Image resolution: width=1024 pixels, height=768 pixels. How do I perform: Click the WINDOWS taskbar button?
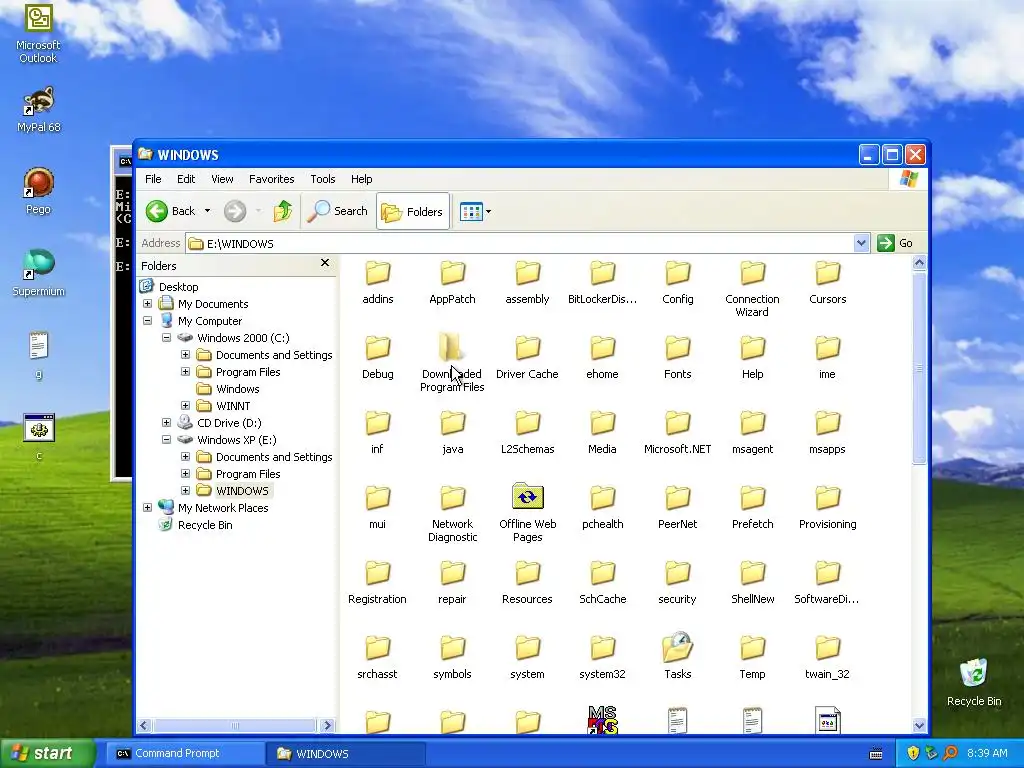[x=346, y=754]
